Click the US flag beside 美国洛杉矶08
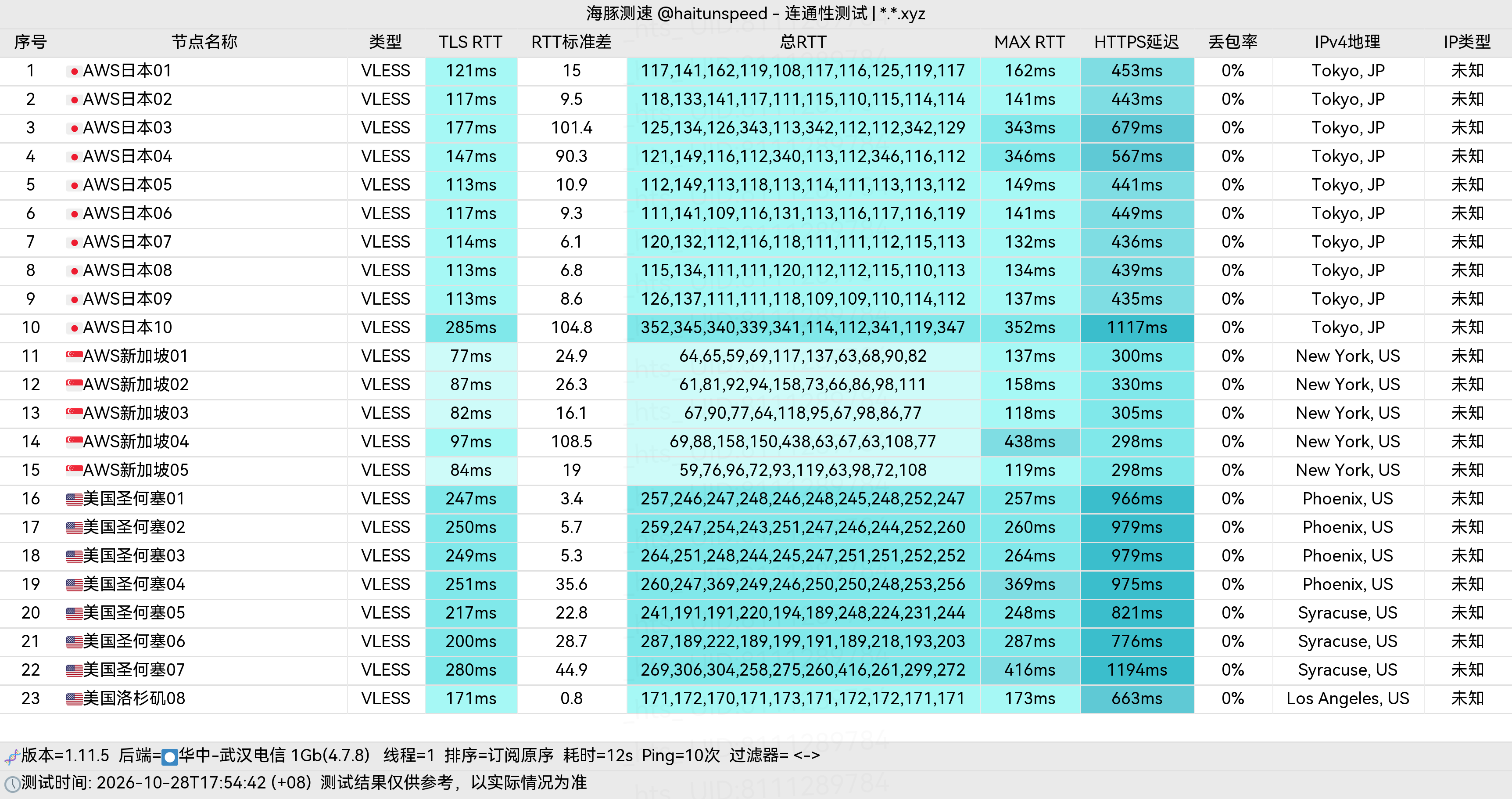This screenshot has width=1512, height=799. tap(74, 698)
